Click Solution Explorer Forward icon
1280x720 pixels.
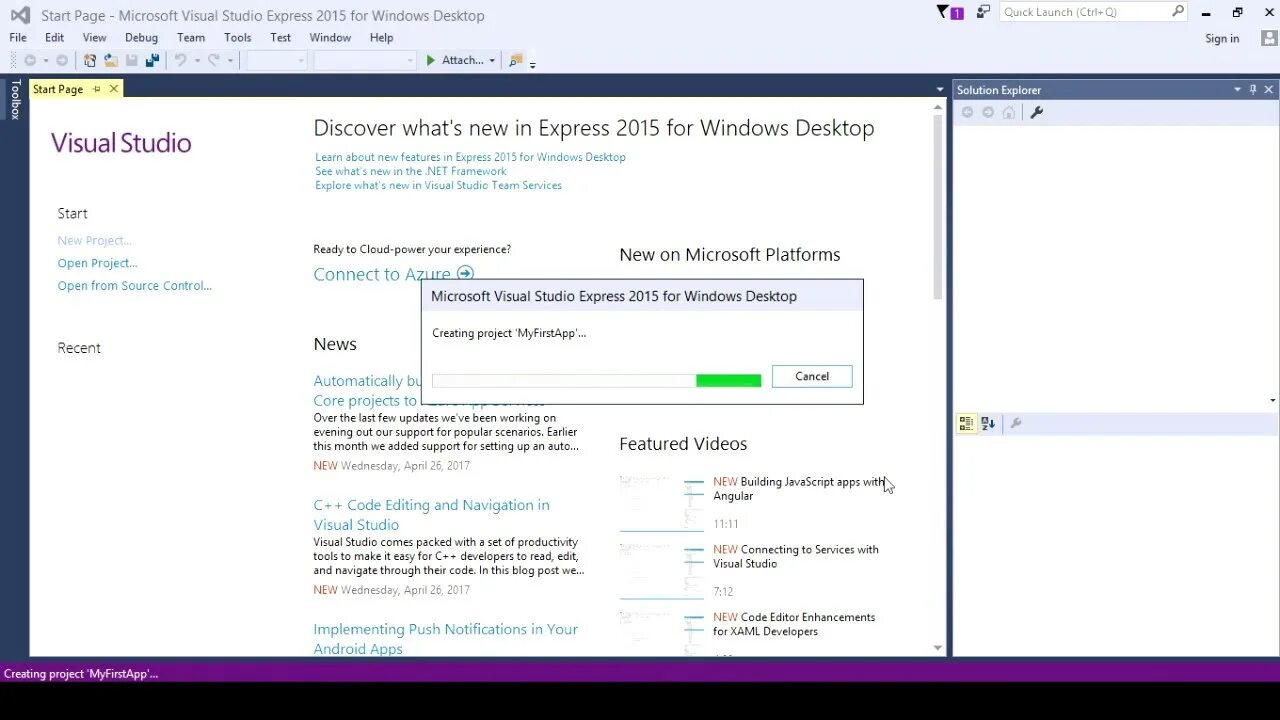point(988,112)
